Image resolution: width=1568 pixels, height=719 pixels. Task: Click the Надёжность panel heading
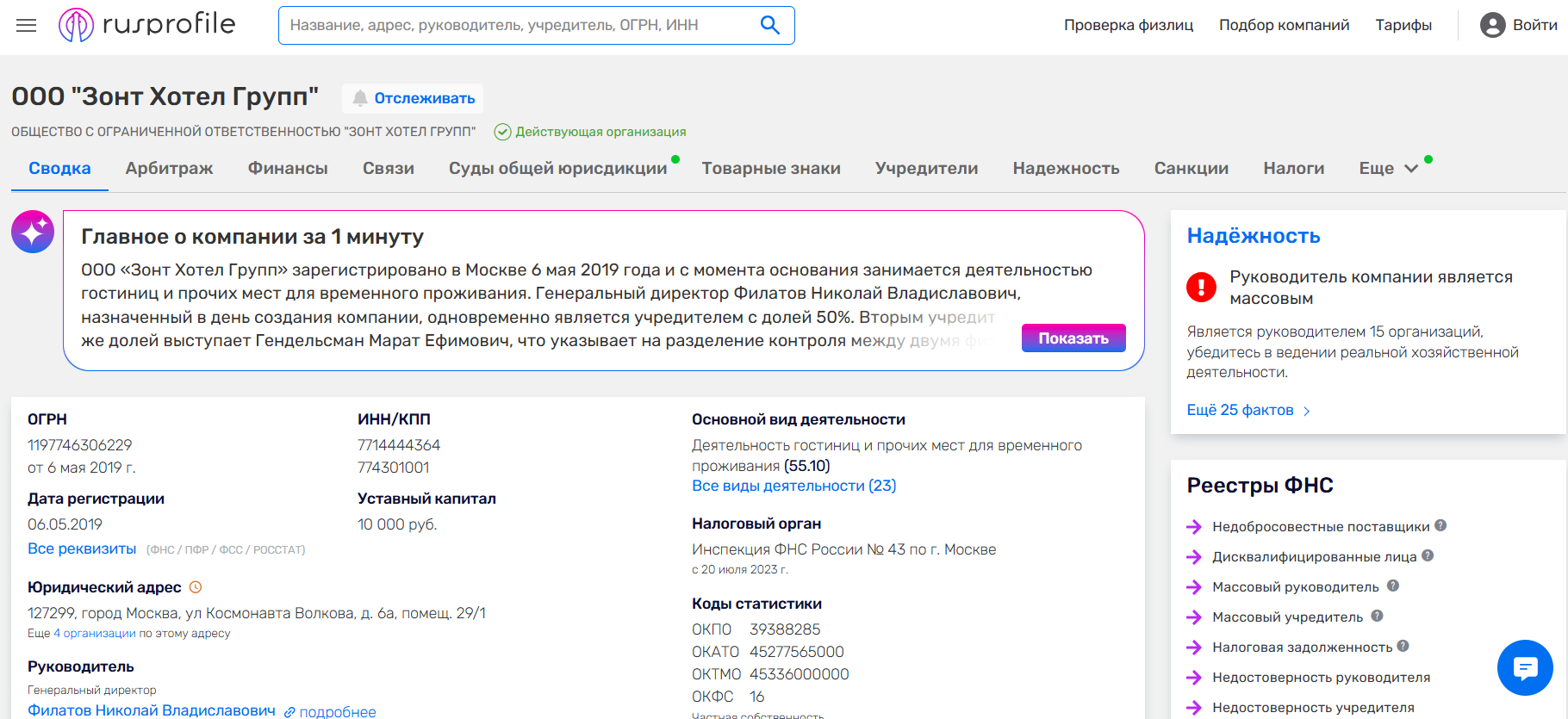[1254, 236]
